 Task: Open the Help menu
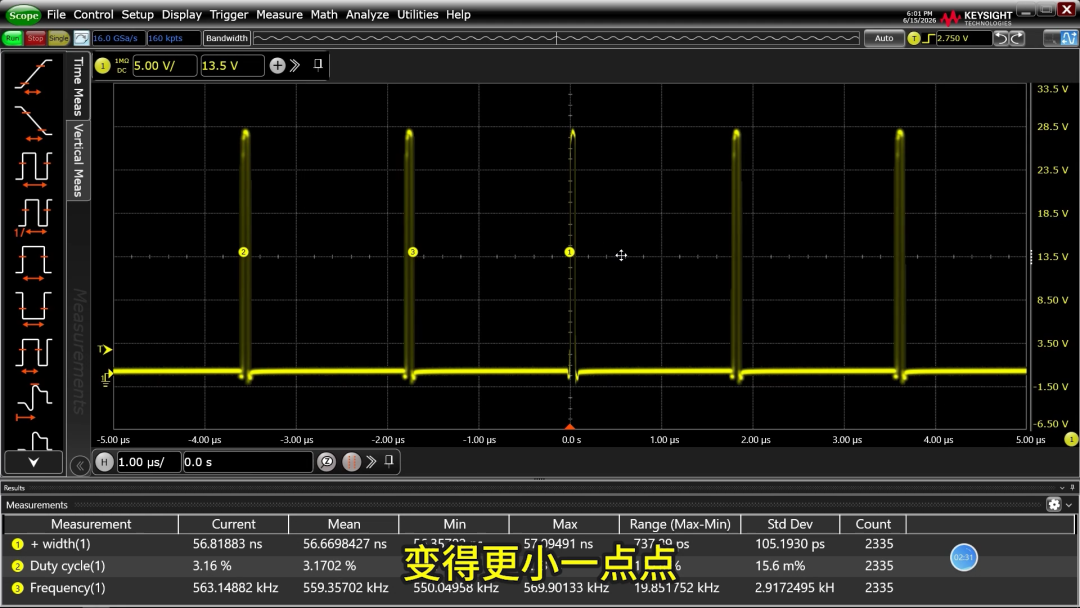pyautogui.click(x=458, y=14)
